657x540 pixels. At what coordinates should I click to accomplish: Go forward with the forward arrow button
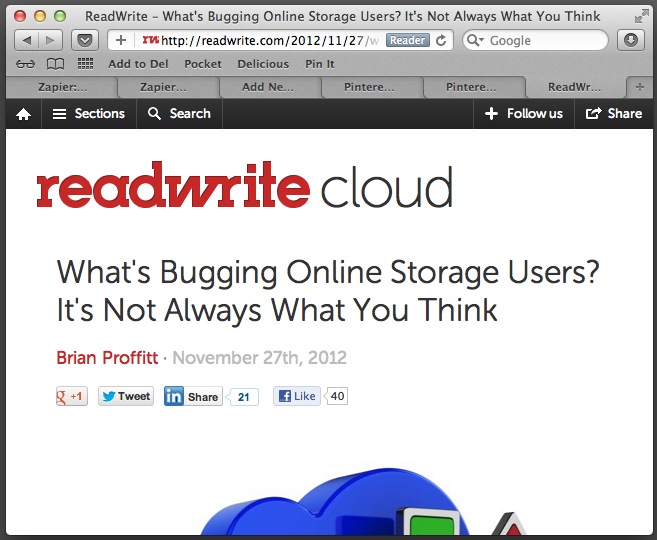pos(50,40)
